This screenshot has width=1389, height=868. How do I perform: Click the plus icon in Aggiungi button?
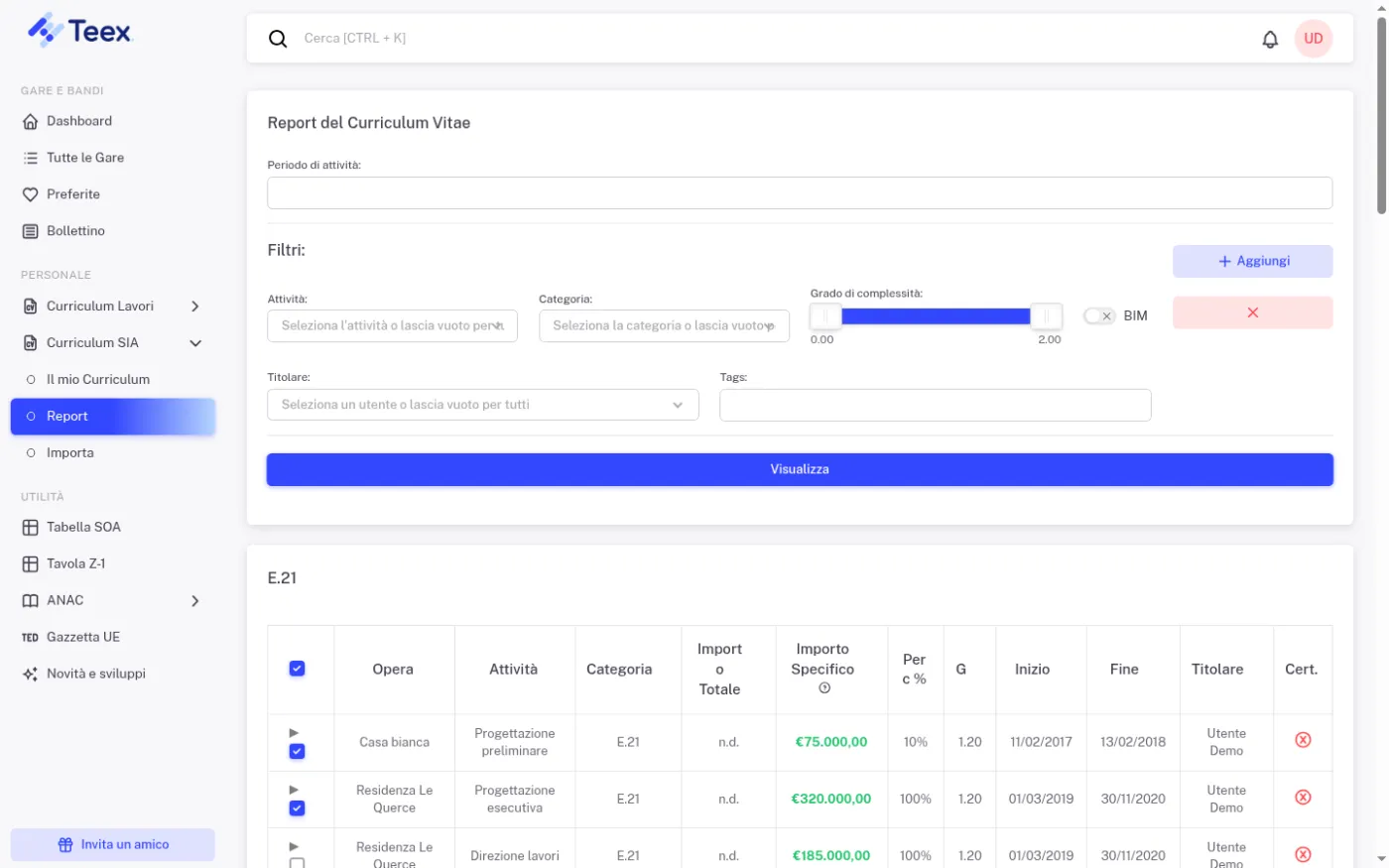point(1224,262)
